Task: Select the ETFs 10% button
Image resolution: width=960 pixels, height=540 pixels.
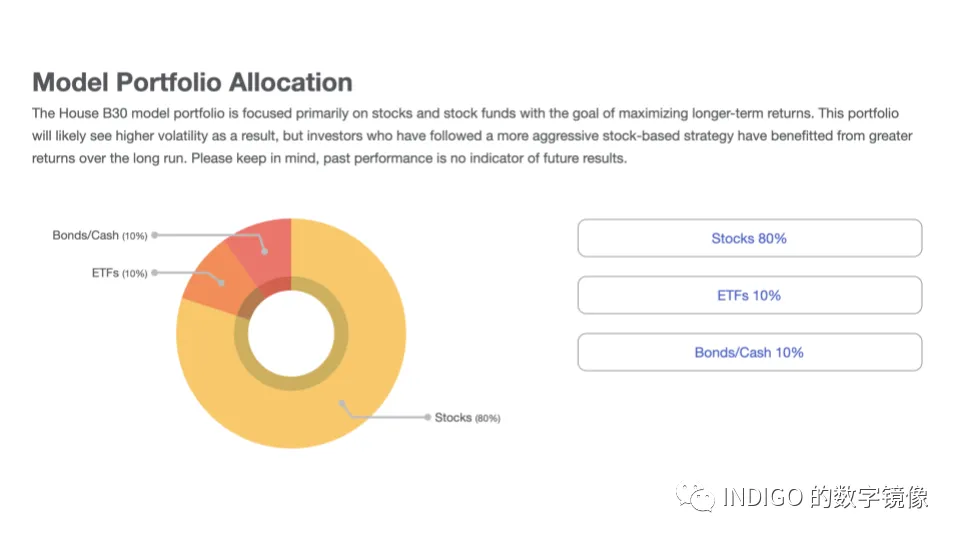Action: click(749, 295)
